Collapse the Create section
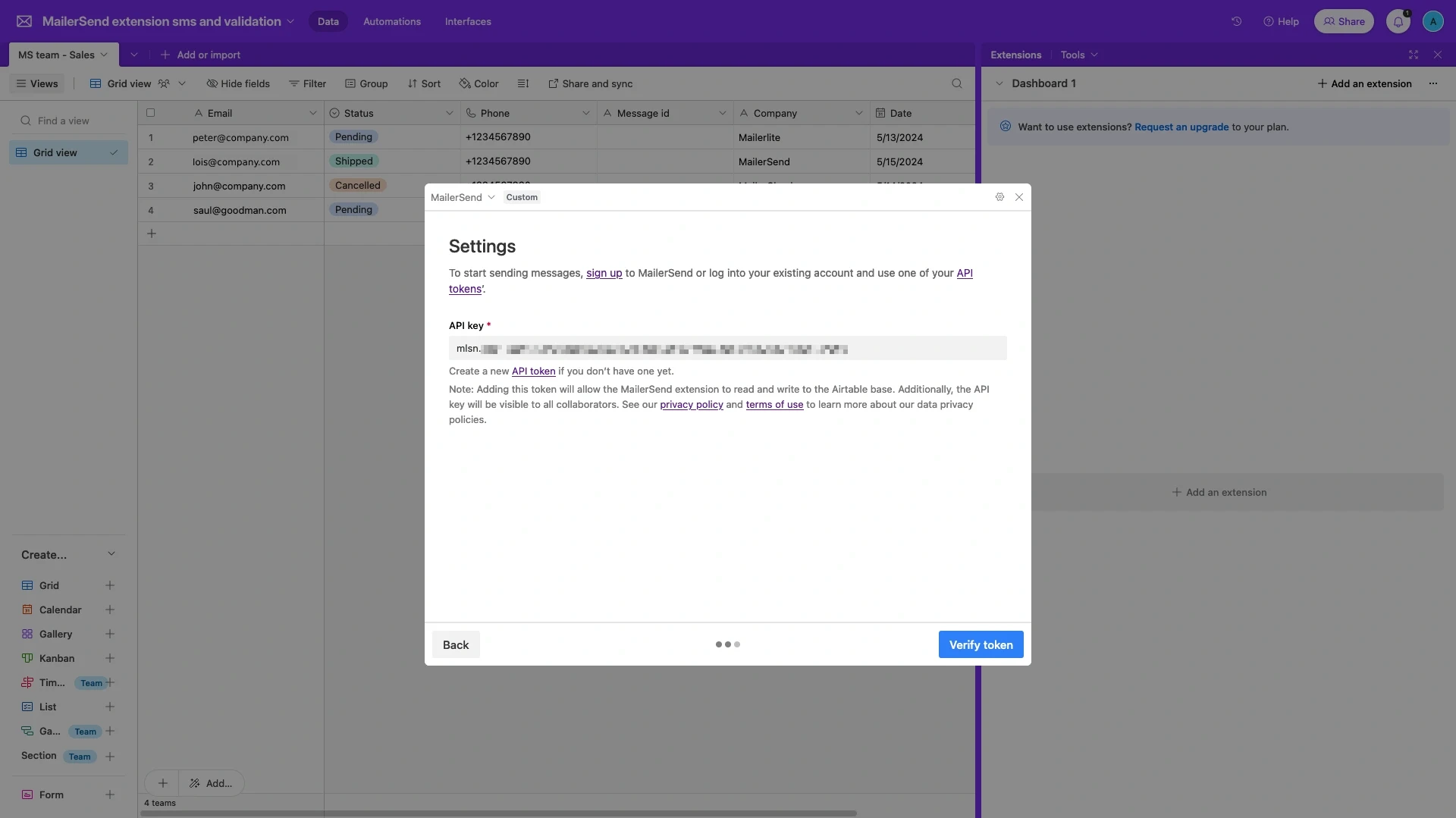This screenshot has height=818, width=1456. 111,554
